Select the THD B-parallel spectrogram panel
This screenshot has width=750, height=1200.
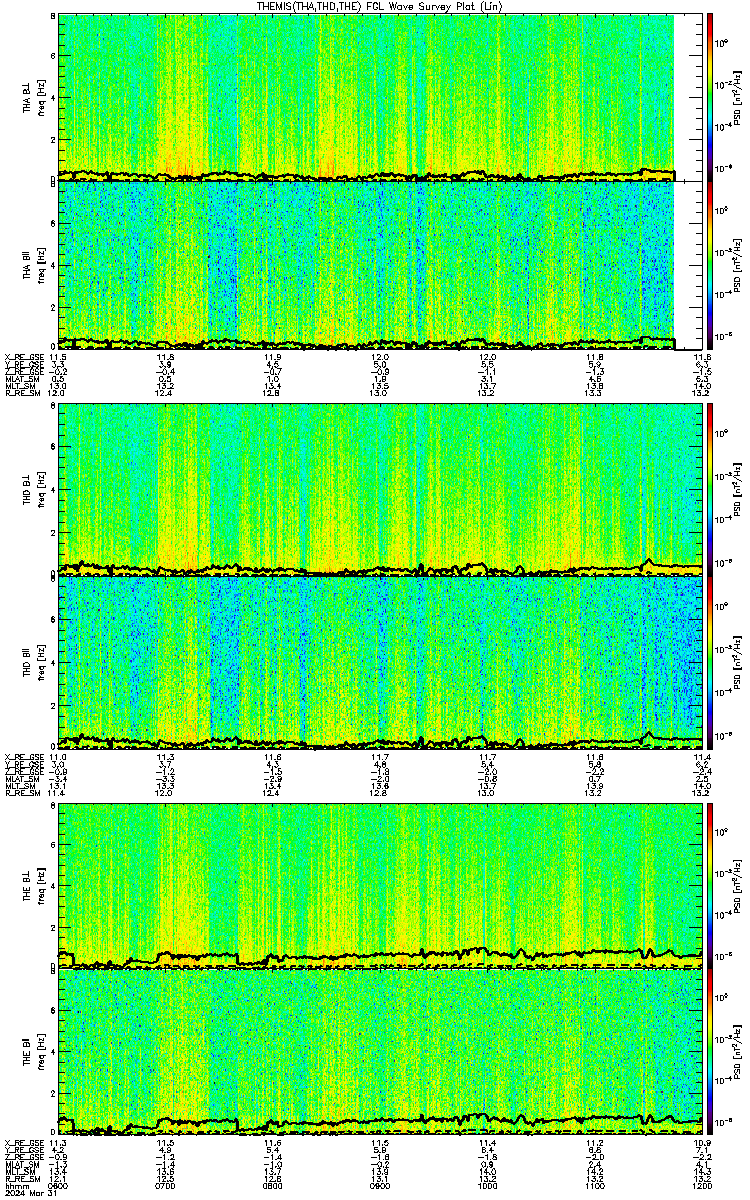(x=380, y=664)
